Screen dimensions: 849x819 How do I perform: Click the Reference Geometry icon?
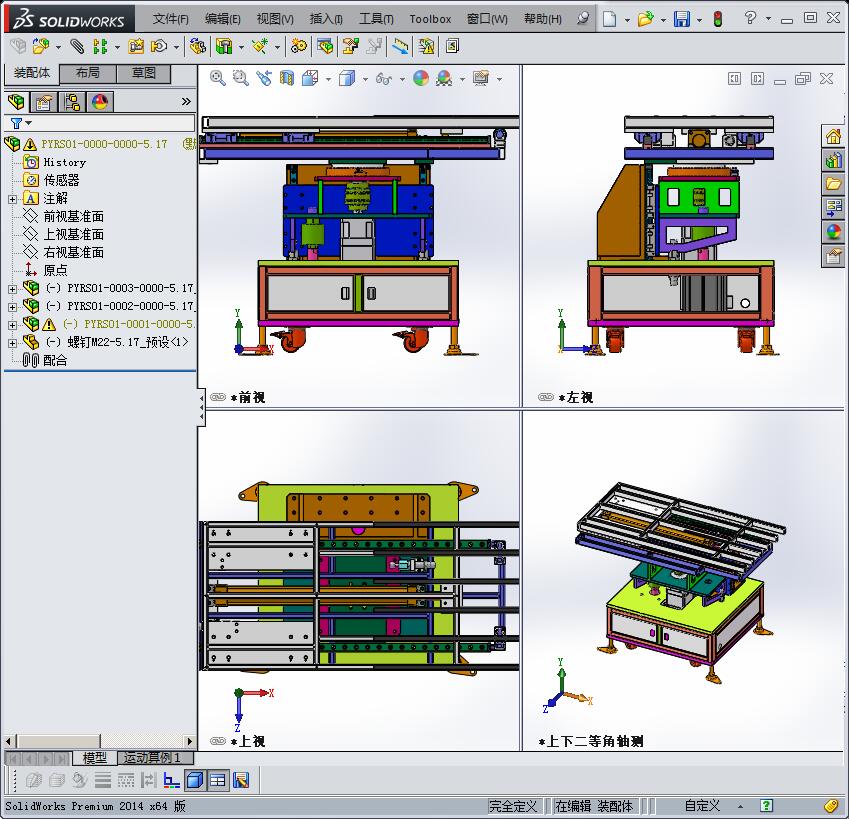(x=260, y=47)
